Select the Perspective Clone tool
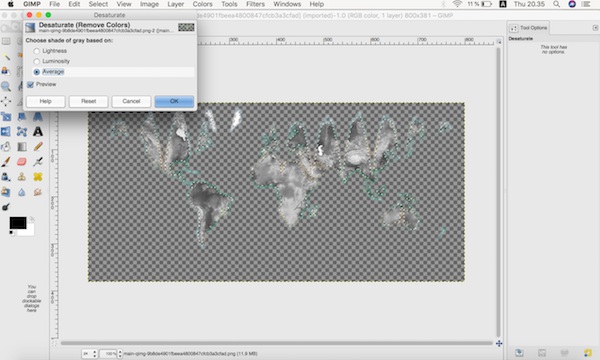The height and width of the screenshot is (360, 600). (6, 192)
